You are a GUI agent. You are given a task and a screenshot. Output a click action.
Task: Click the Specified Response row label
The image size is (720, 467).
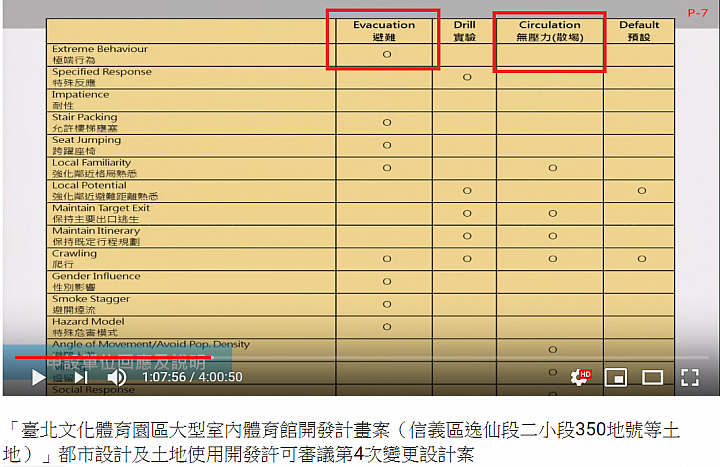[x=101, y=77]
